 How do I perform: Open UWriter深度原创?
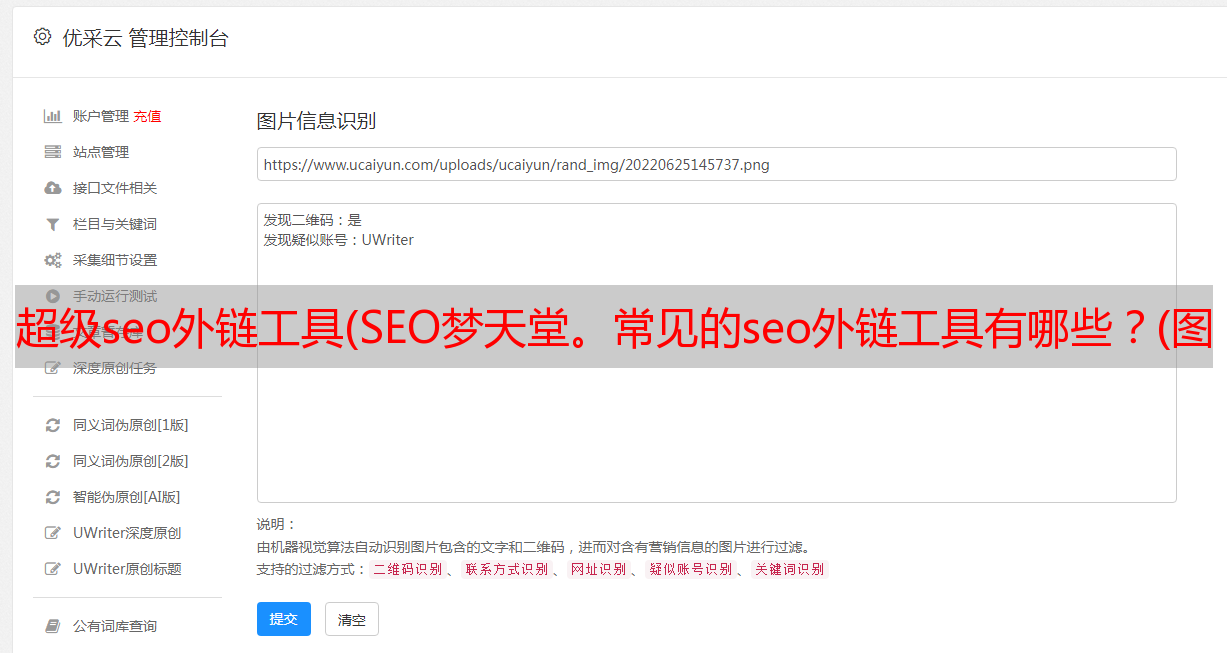(x=127, y=533)
